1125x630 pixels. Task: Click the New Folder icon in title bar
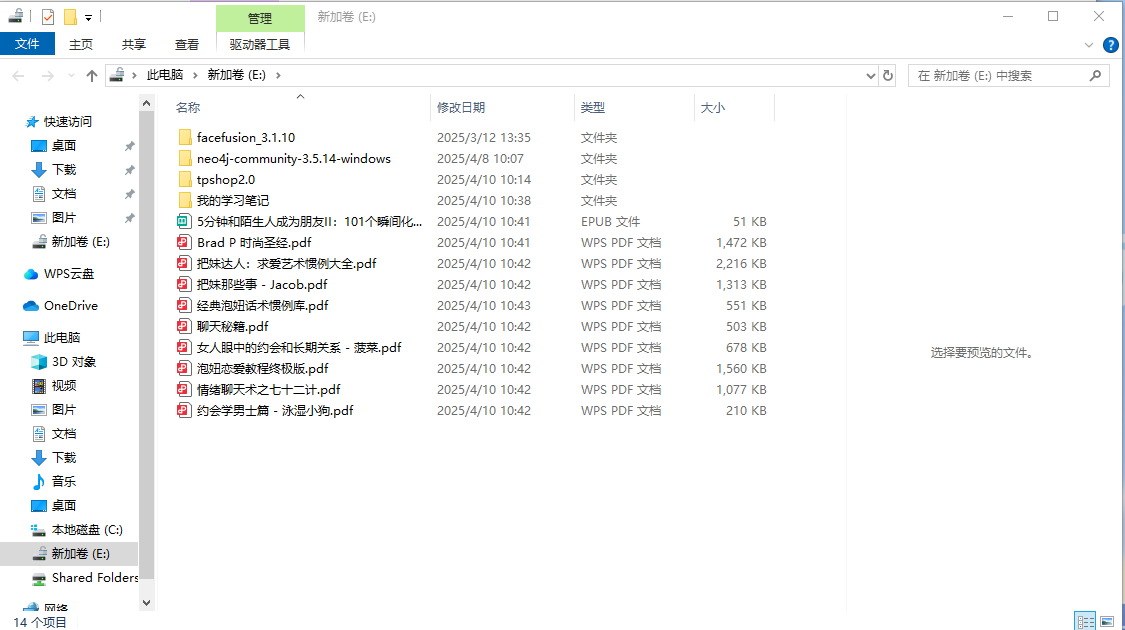click(70, 17)
